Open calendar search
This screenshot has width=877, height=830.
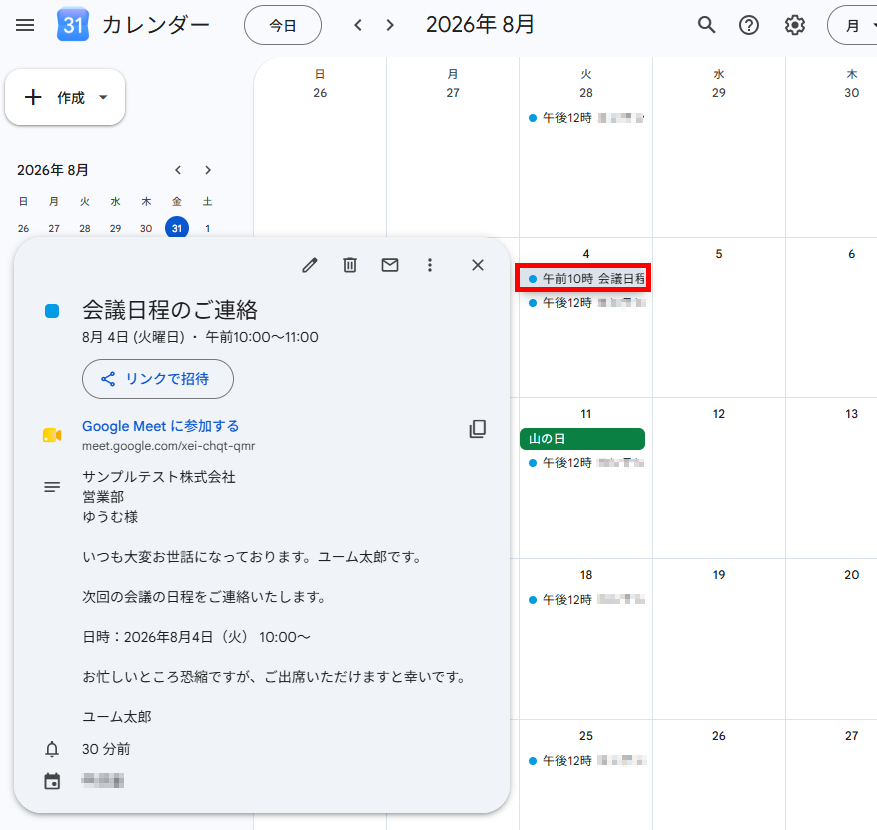[x=706, y=25]
